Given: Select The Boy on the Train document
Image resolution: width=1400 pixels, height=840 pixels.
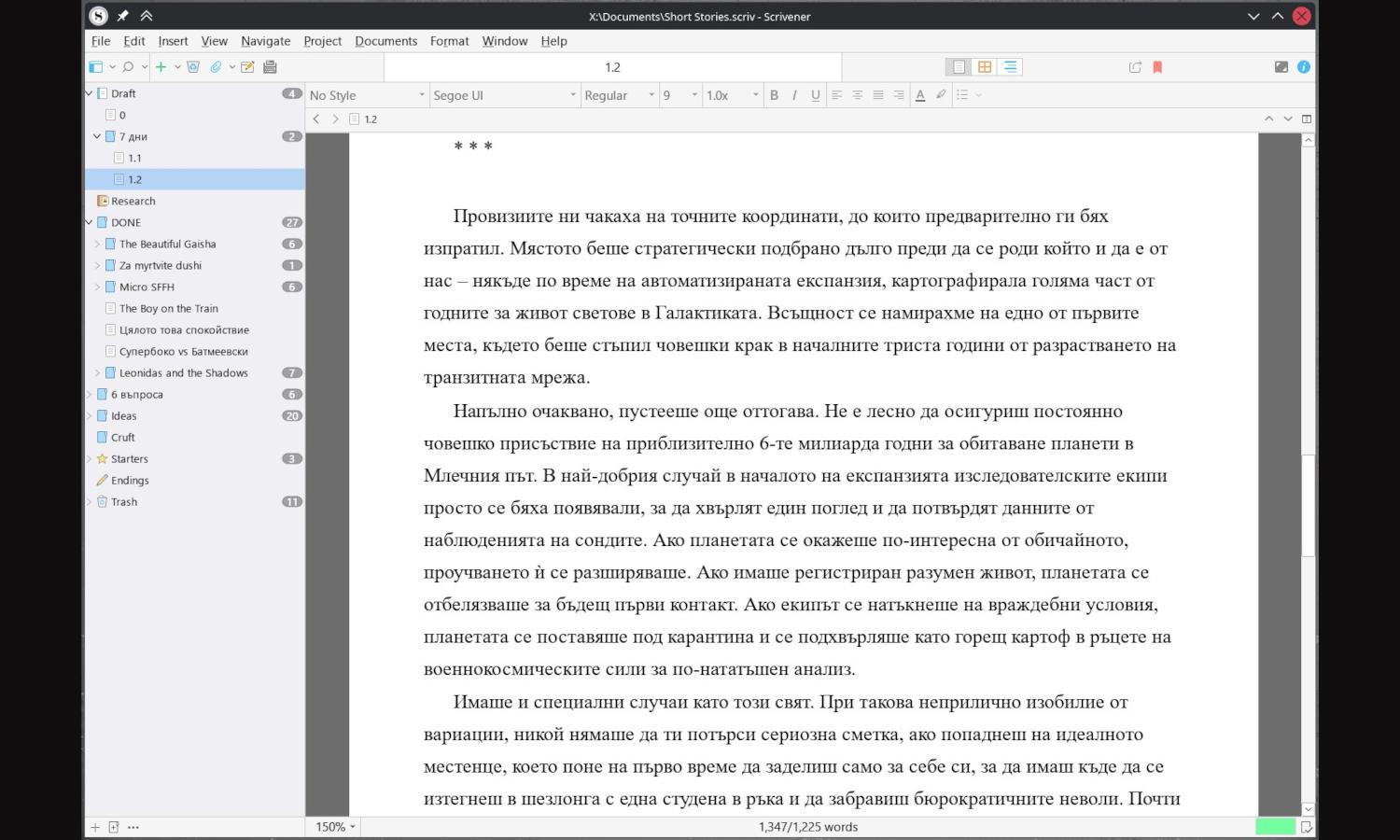Looking at the screenshot, I should pyautogui.click(x=168, y=309).
